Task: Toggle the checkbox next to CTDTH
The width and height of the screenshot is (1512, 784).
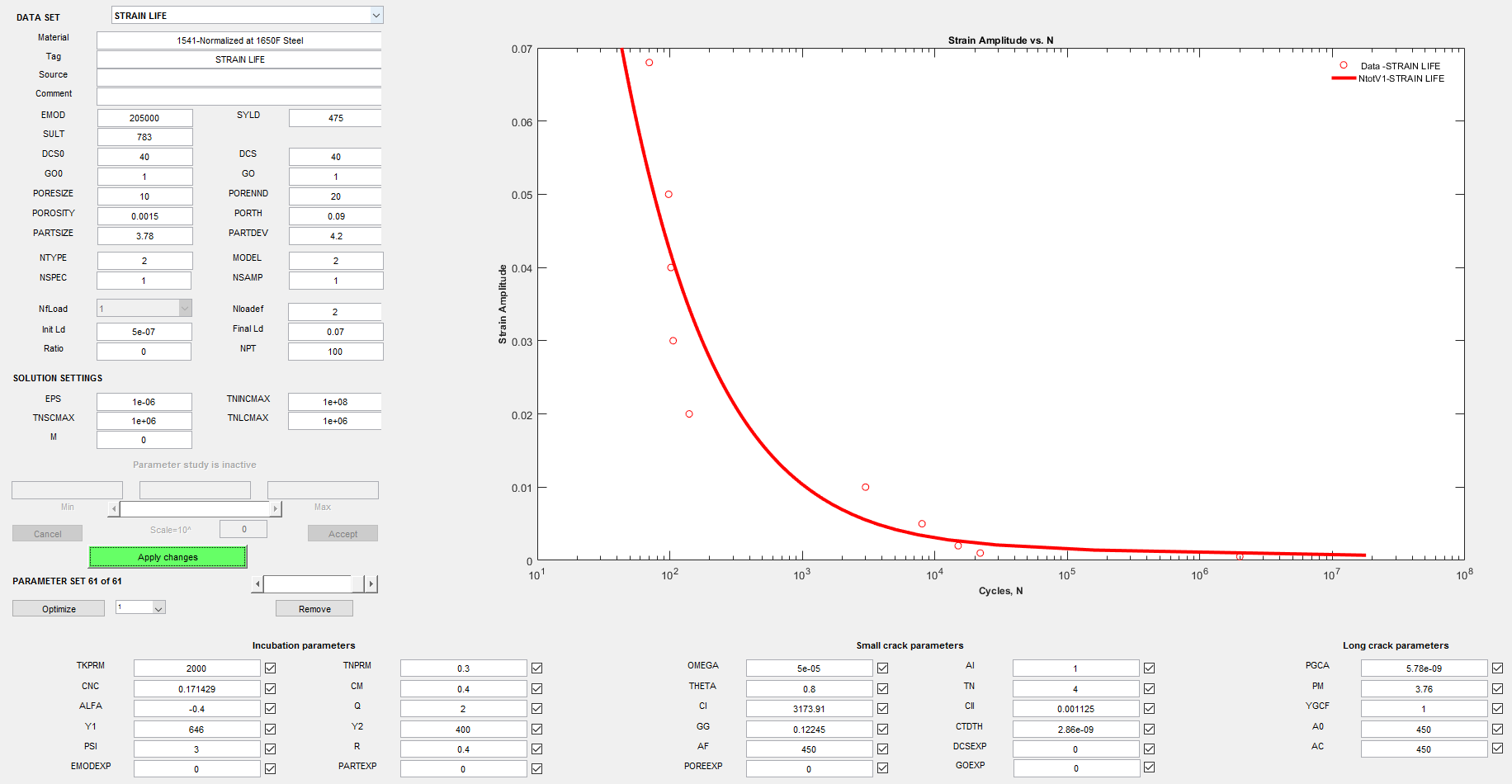Action: click(x=1149, y=730)
